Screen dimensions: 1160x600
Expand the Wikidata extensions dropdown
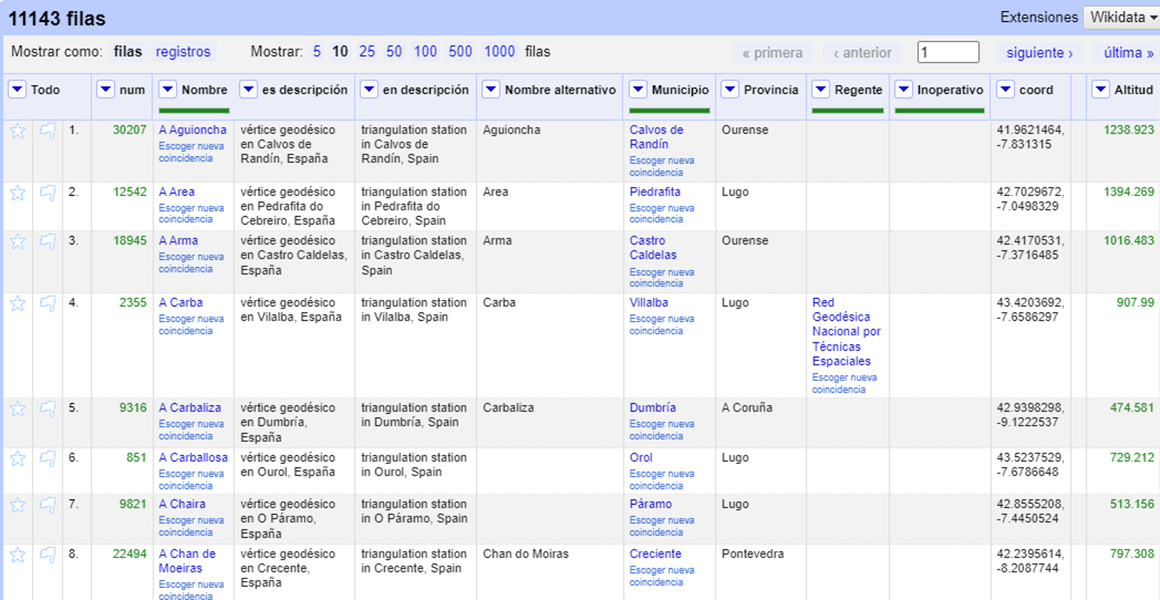click(1120, 18)
